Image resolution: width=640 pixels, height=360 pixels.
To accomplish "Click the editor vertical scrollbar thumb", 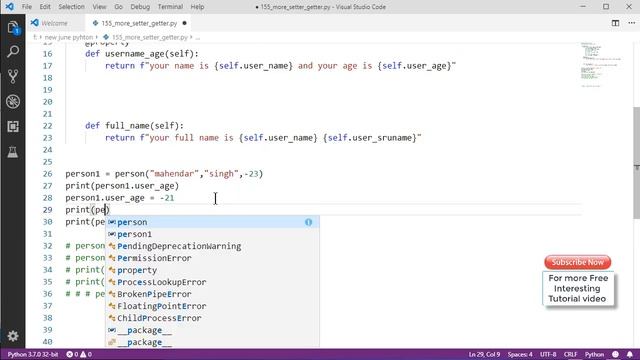I will 636,163.
